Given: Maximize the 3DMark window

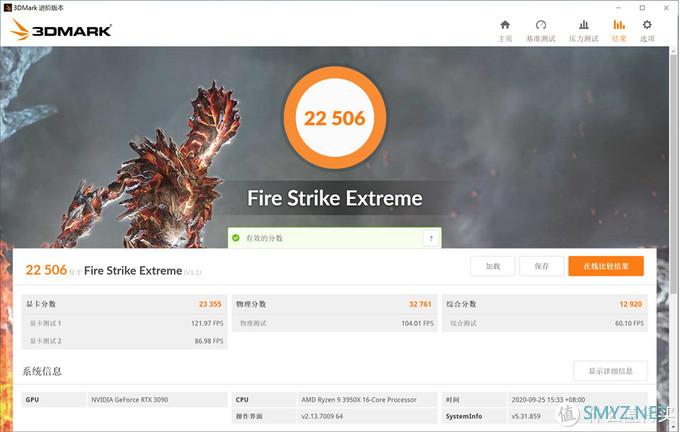Looking at the screenshot, I should tap(642, 8).
